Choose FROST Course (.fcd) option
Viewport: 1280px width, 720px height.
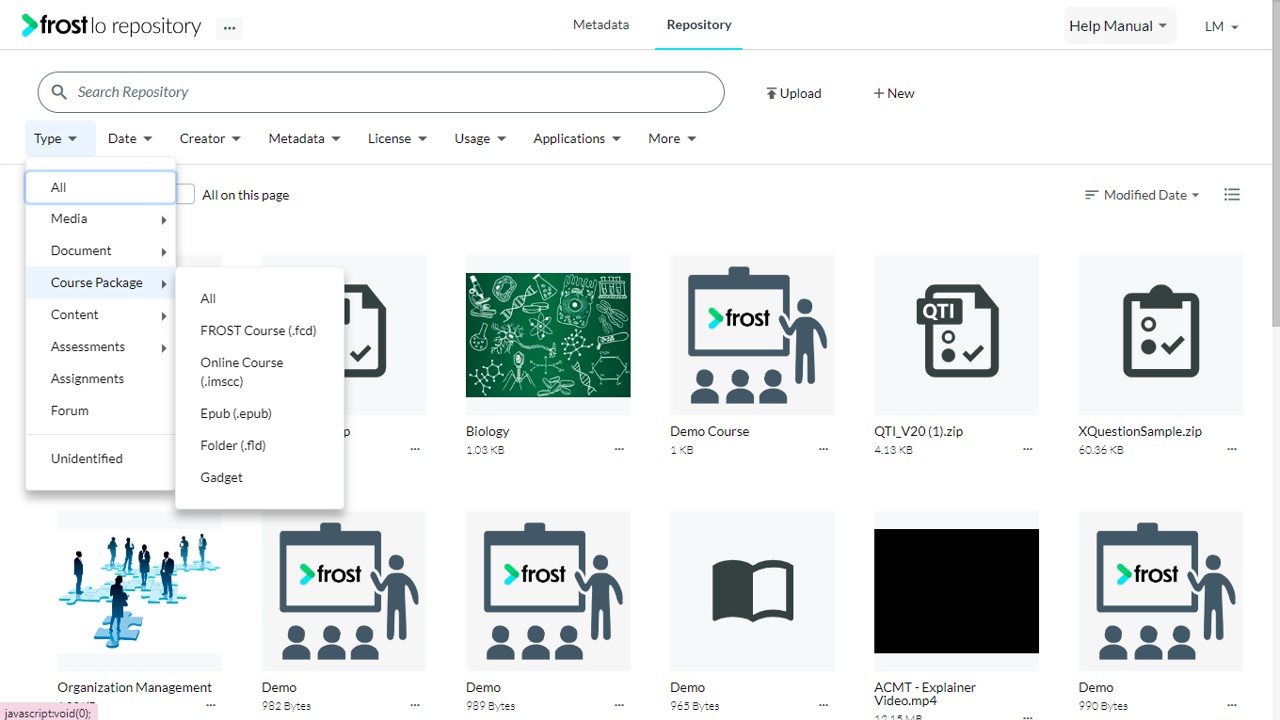point(260,331)
